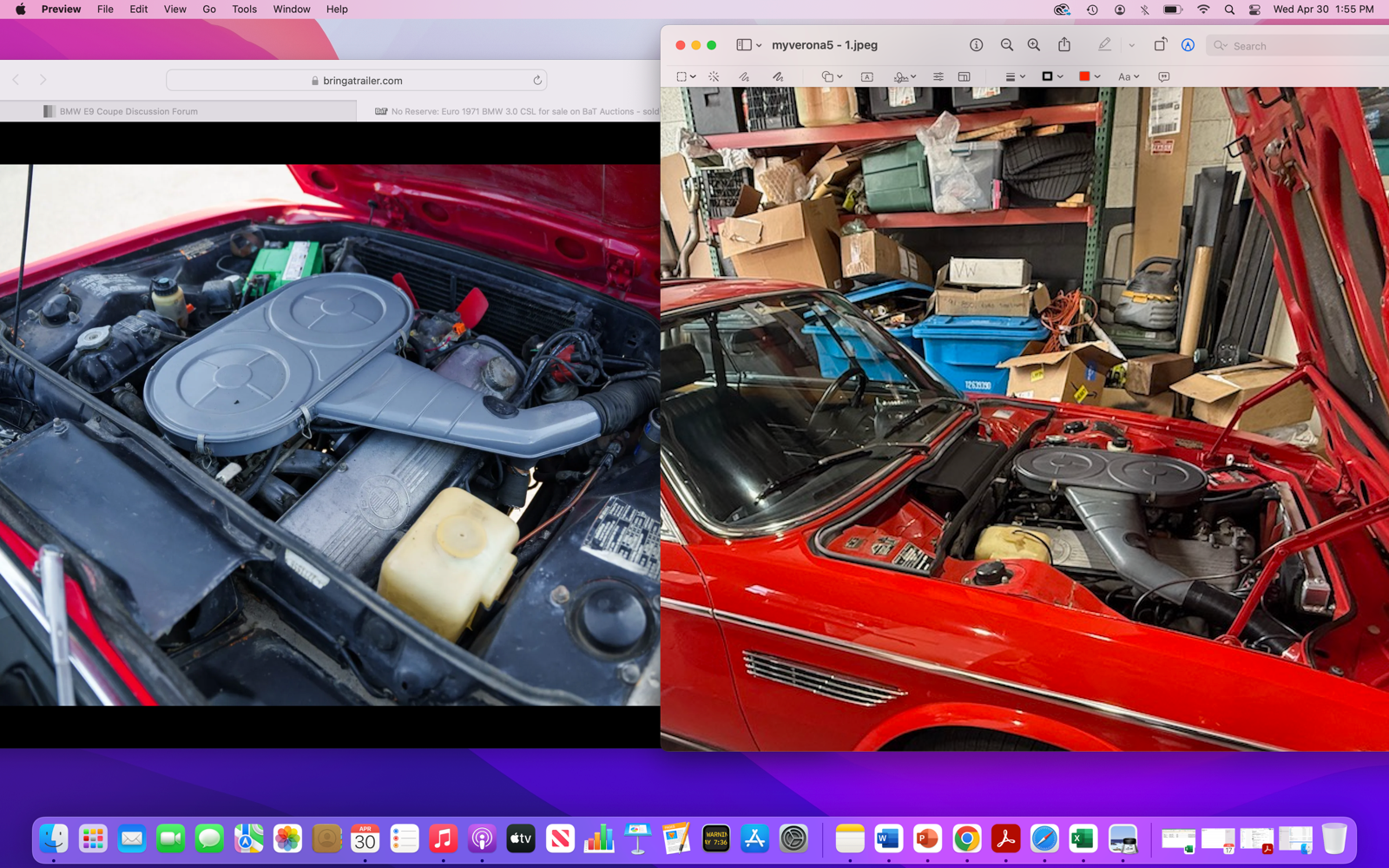Screen dimensions: 1389x868
Task: Open the Tools menu in menu bar
Action: [244, 10]
